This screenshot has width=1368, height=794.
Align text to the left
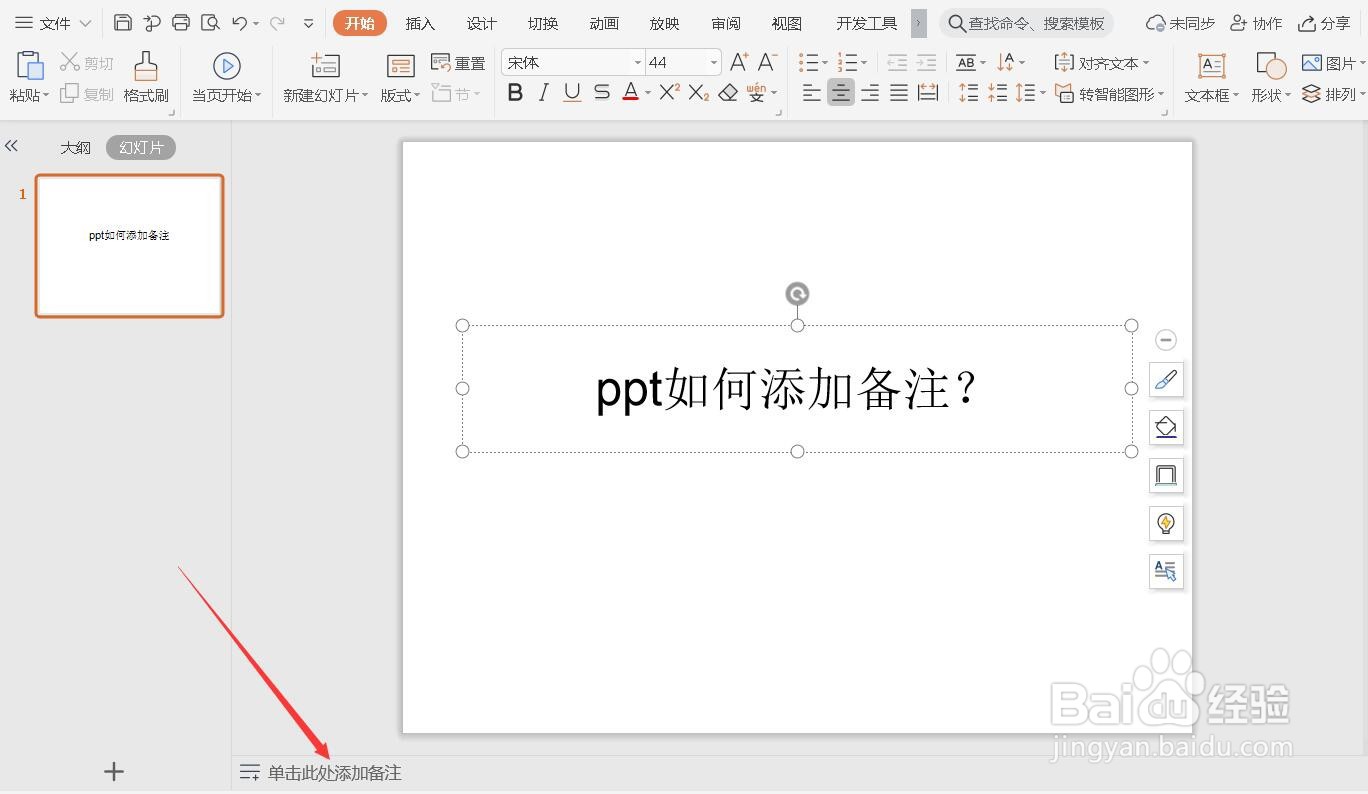point(812,93)
